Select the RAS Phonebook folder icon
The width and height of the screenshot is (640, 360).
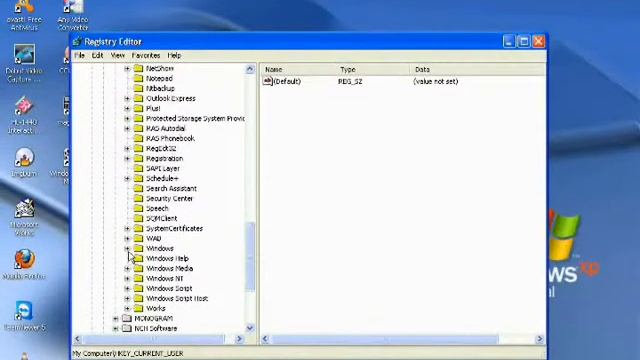point(139,138)
